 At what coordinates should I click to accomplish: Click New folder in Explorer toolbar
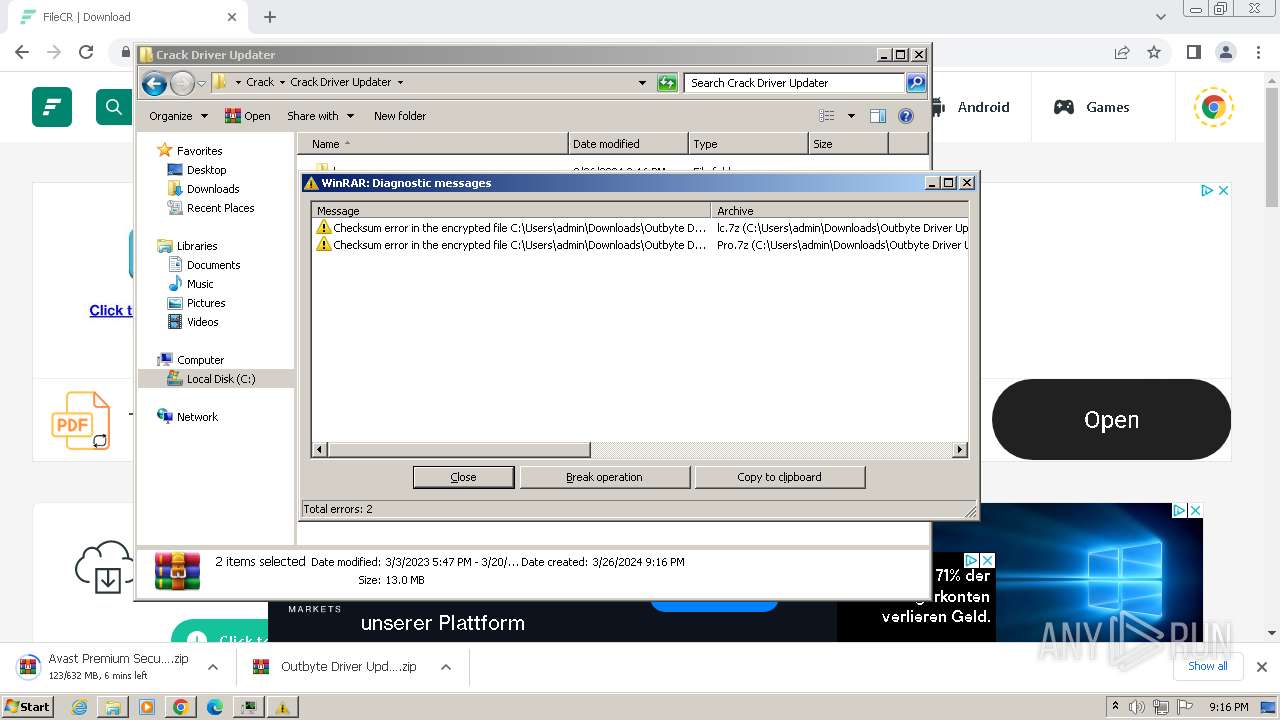[400, 116]
